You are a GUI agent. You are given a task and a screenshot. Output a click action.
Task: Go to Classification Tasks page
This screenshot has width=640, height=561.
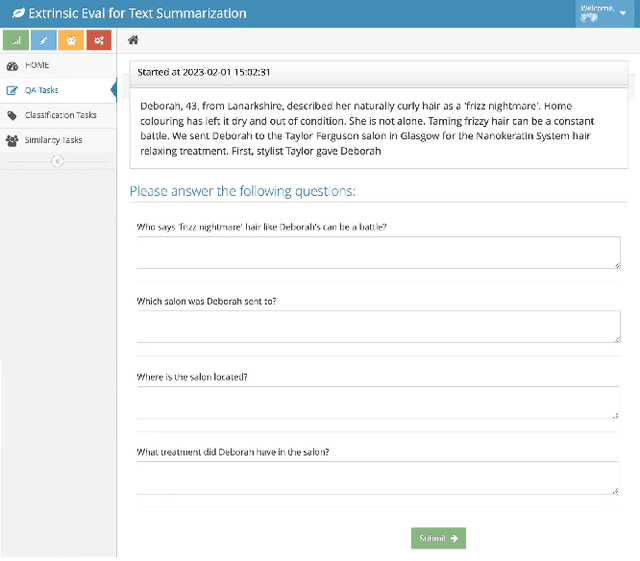click(60, 115)
